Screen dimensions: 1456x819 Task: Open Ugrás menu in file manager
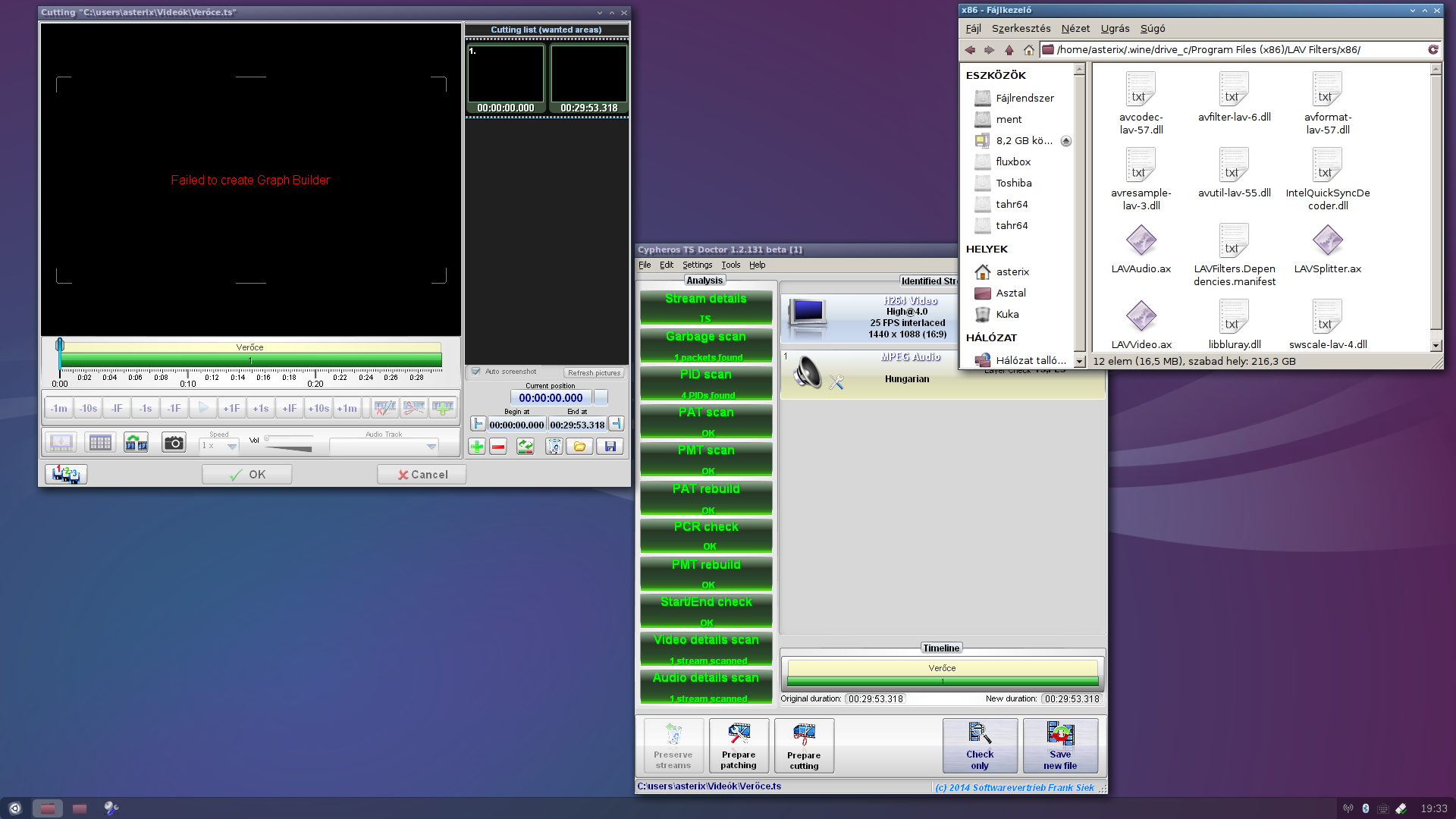pos(1115,29)
